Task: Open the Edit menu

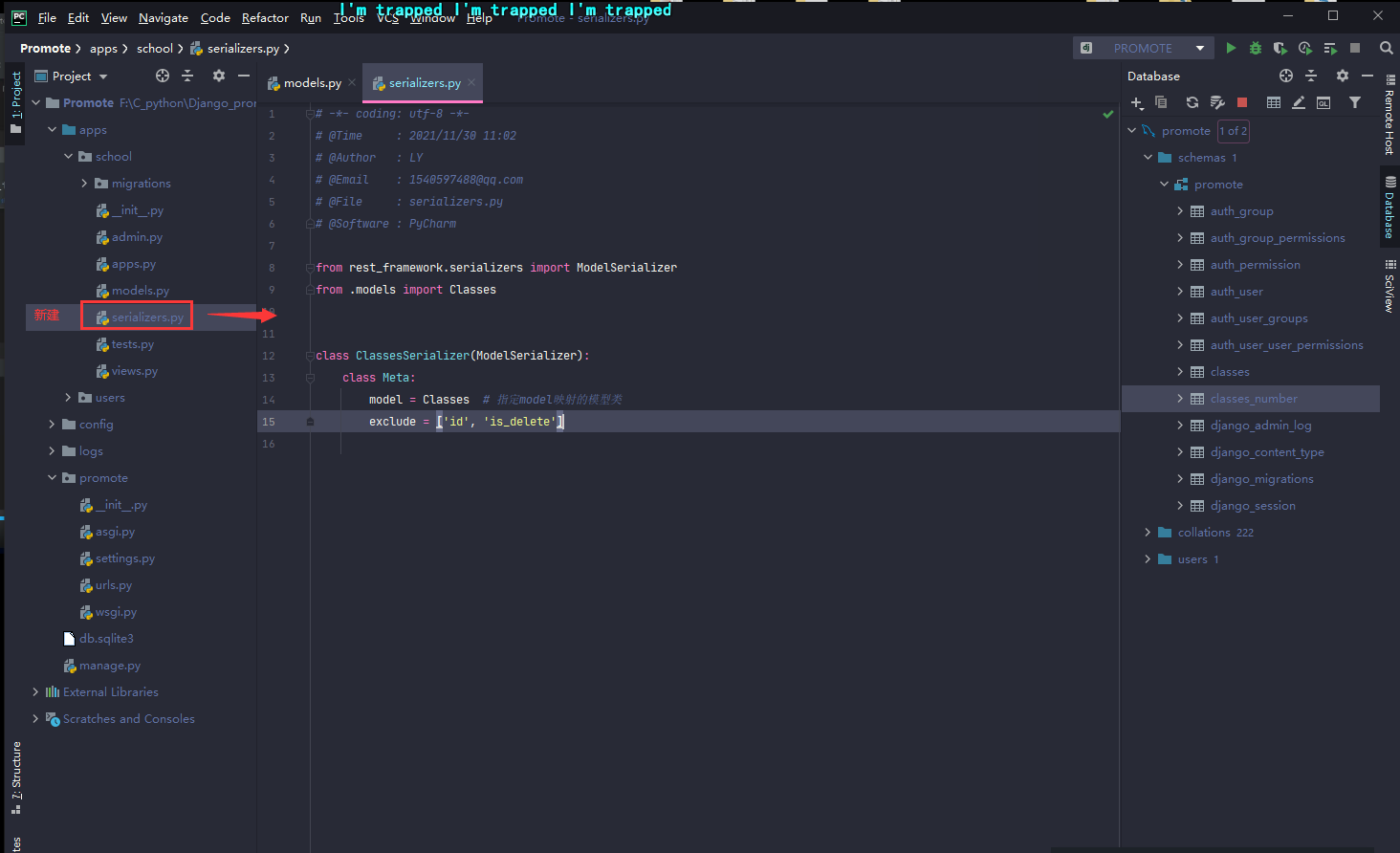Action: click(78, 17)
